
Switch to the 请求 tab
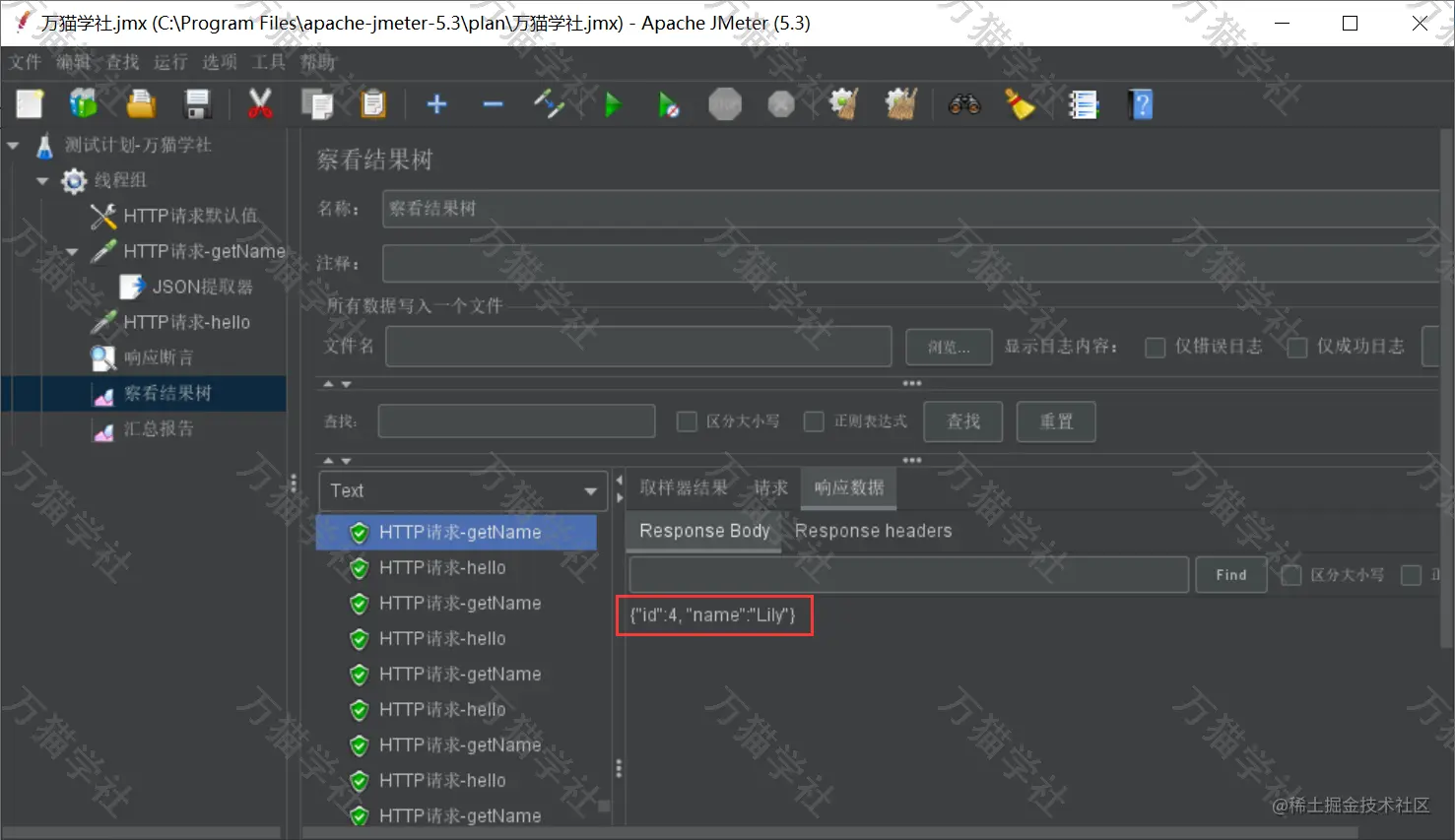tap(771, 487)
